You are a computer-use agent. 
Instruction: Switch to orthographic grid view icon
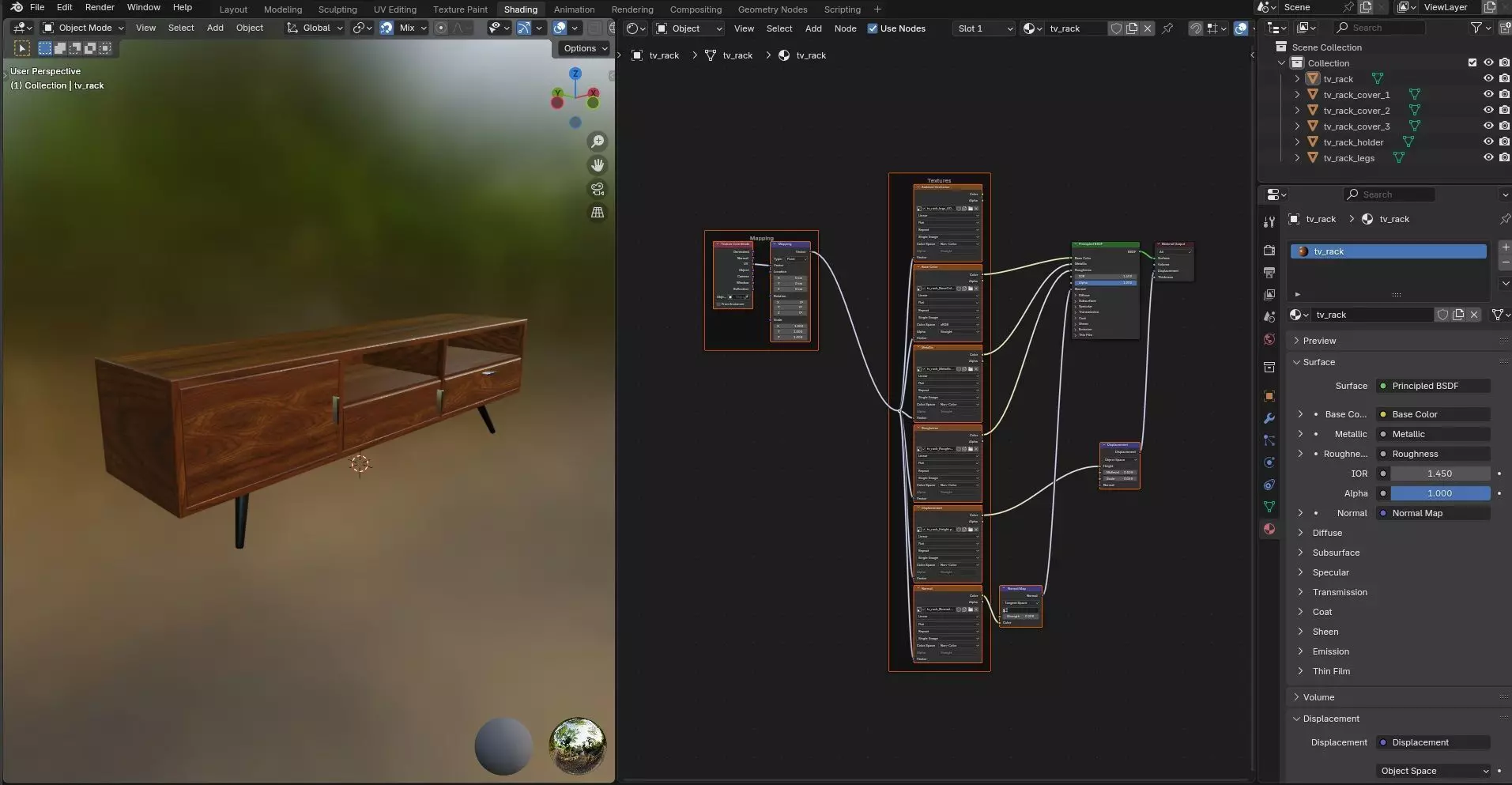598,213
